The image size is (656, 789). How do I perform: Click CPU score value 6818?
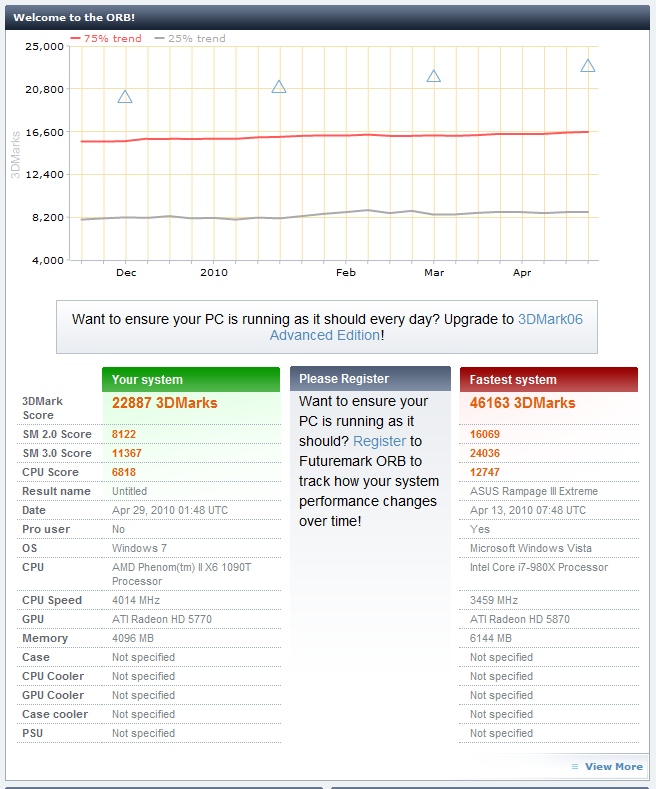(124, 472)
